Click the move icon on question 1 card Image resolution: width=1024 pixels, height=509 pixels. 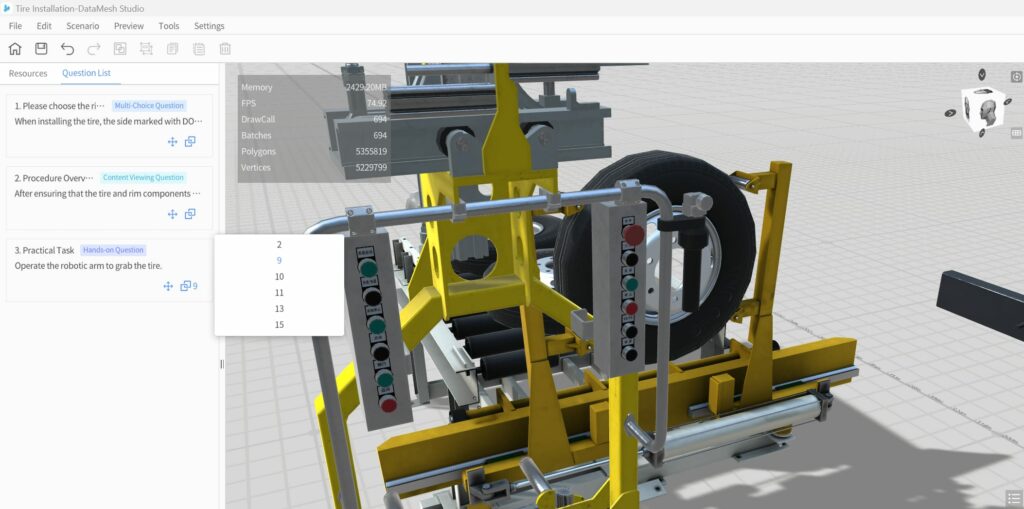[172, 142]
